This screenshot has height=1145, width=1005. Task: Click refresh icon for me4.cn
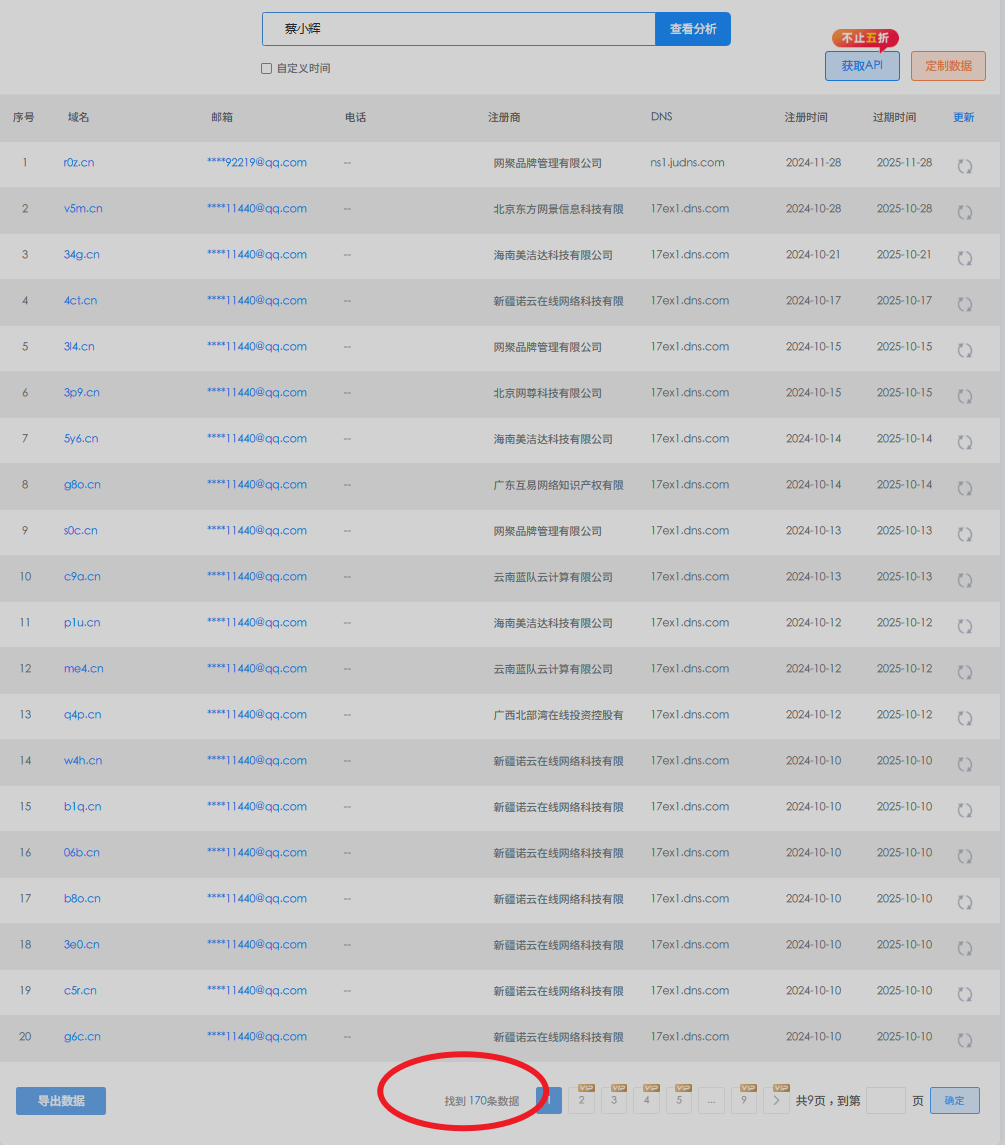coord(965,672)
